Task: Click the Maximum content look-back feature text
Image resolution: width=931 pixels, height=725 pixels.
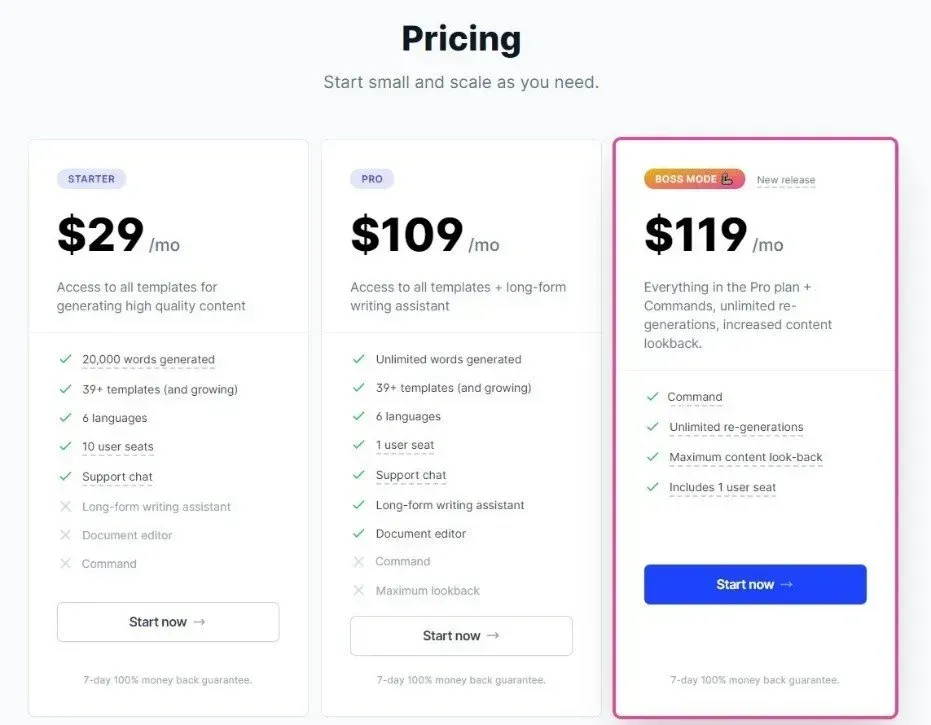Action: 746,457
